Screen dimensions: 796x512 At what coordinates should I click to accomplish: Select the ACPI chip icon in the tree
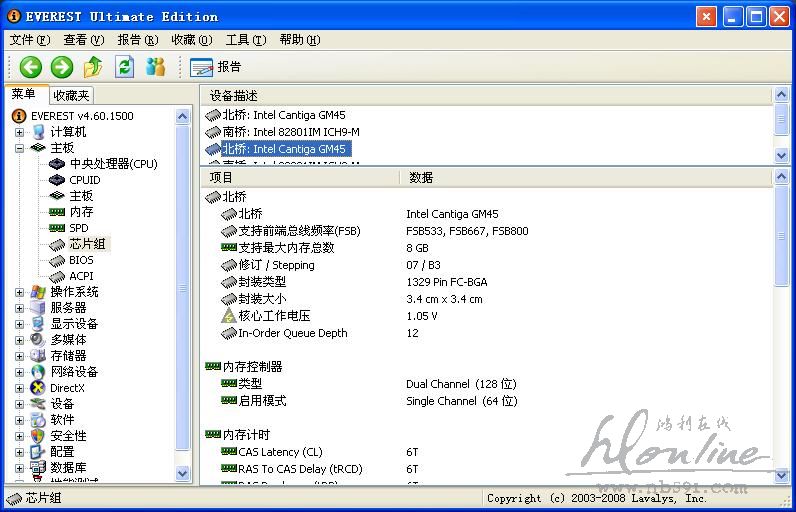pos(57,277)
